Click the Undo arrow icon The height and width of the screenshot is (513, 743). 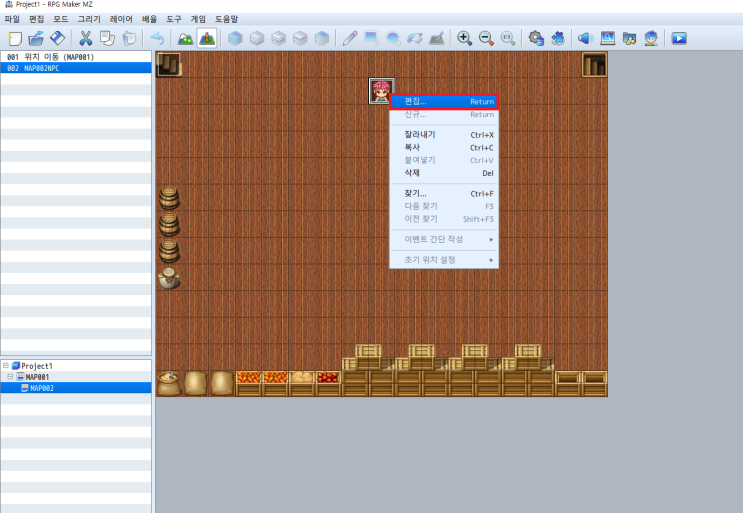pos(157,38)
